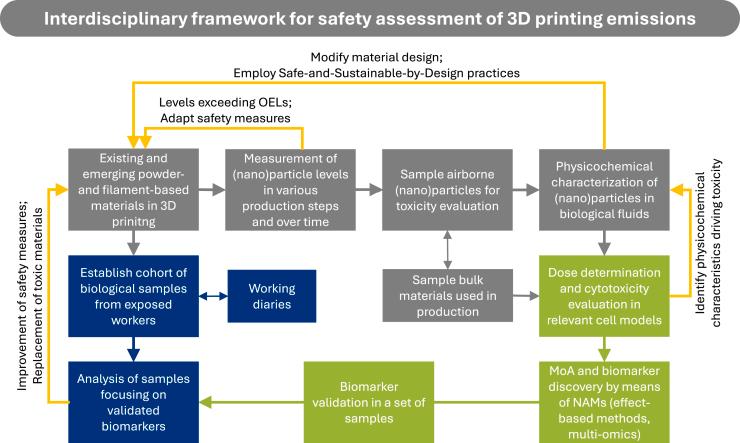Click the 'Levels exceeding OELs;' label
This screenshot has height=443, width=740.
[225, 102]
